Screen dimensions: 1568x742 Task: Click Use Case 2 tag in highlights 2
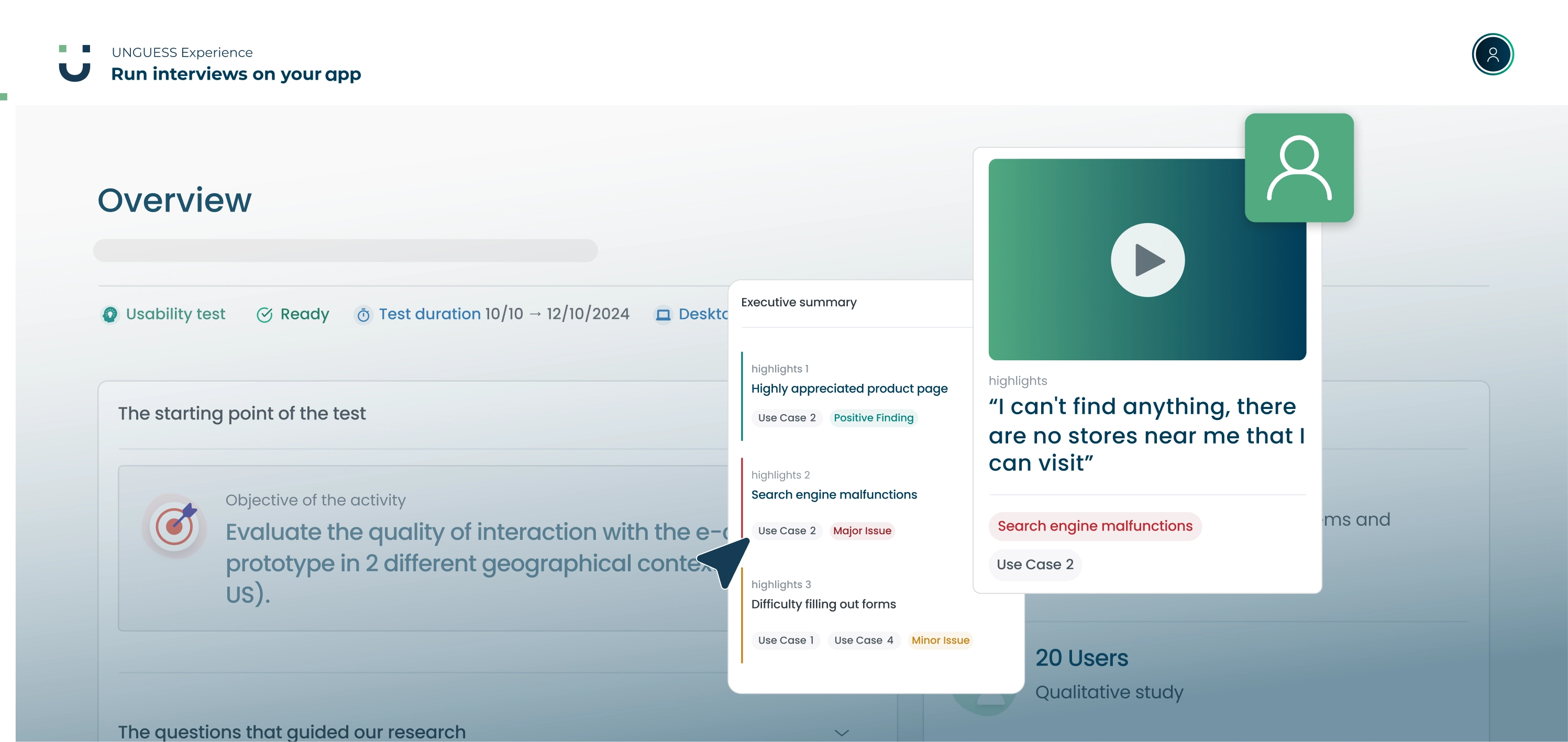pos(787,531)
